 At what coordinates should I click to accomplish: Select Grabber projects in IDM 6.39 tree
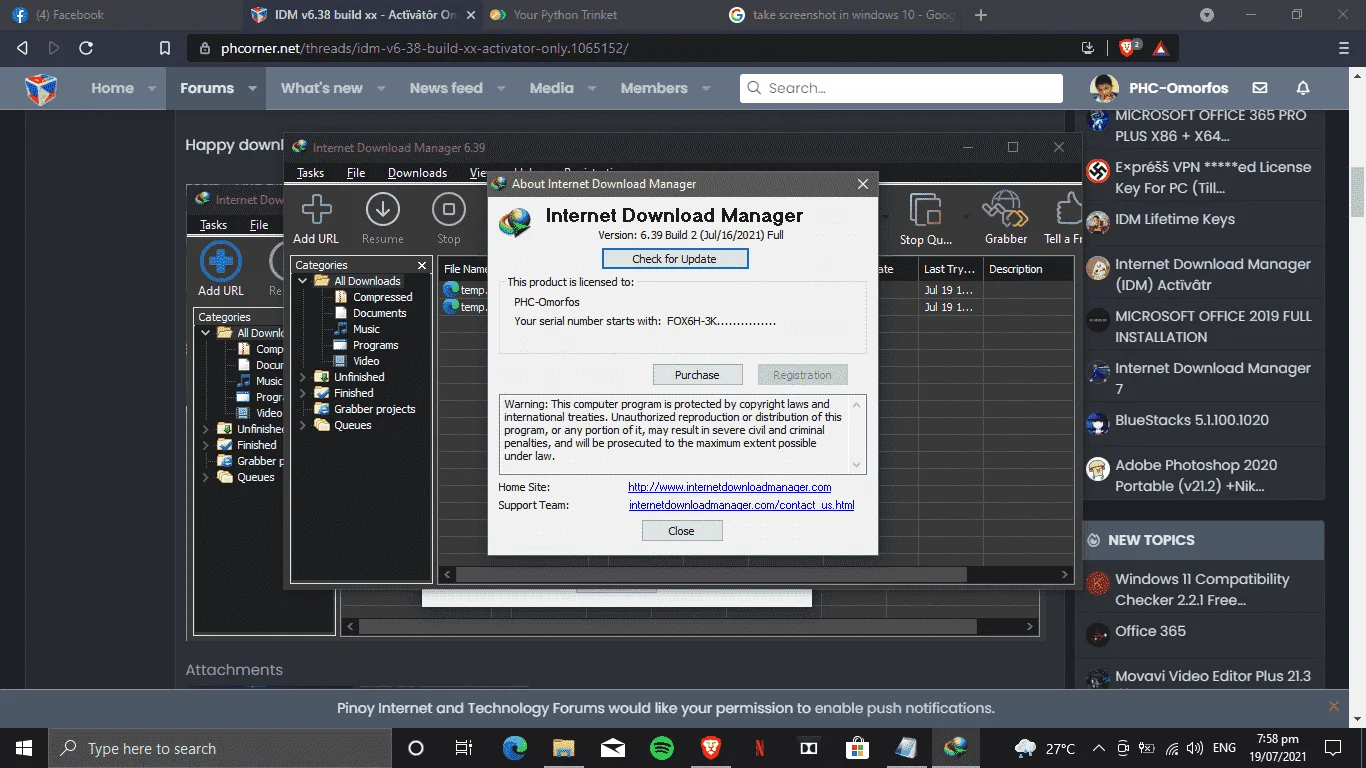coord(375,409)
